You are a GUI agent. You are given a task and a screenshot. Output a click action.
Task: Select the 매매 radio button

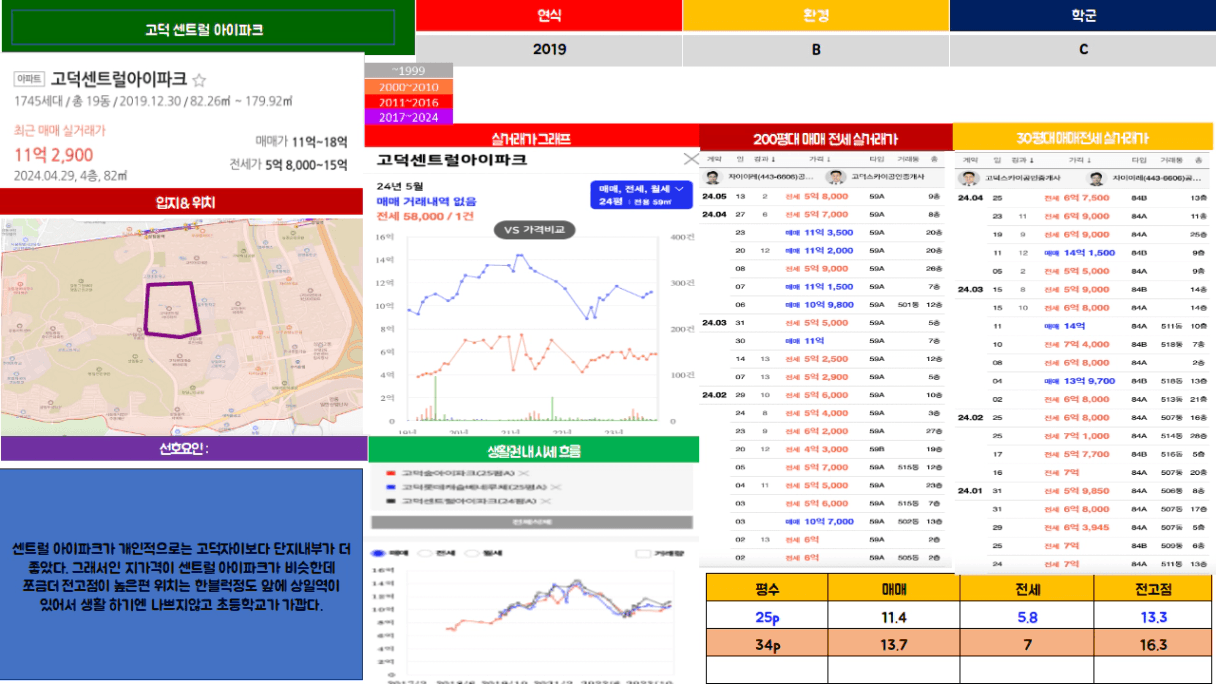[378, 552]
